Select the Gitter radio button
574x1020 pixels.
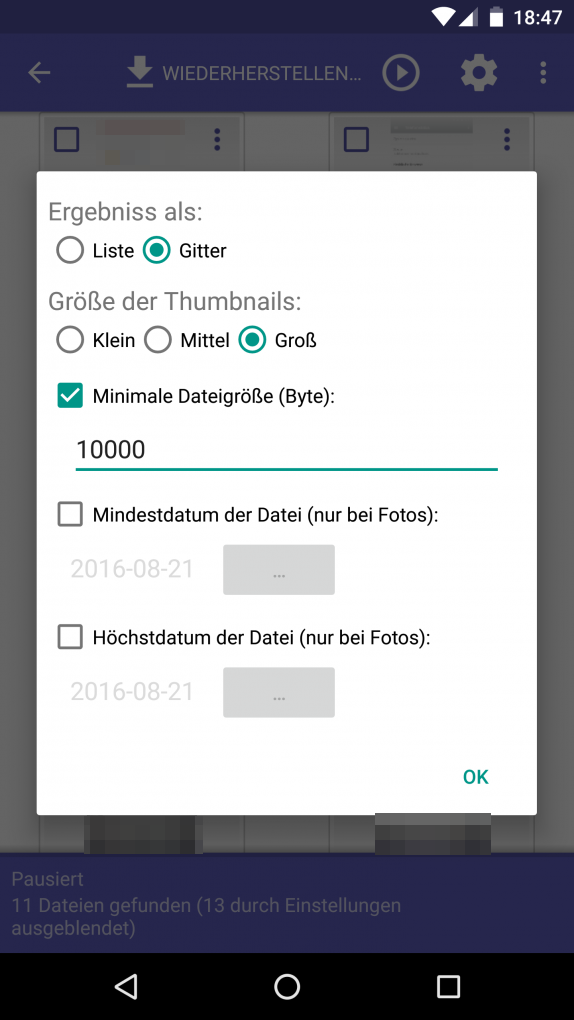(x=157, y=250)
